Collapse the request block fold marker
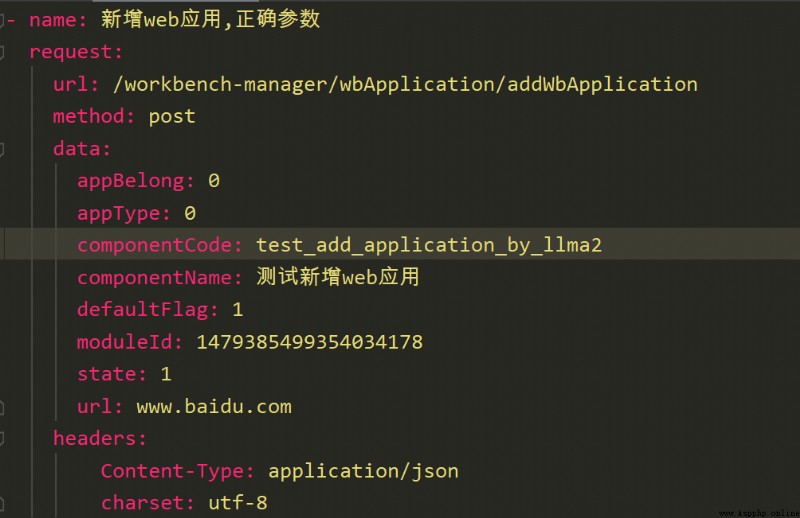 click(x=2, y=53)
